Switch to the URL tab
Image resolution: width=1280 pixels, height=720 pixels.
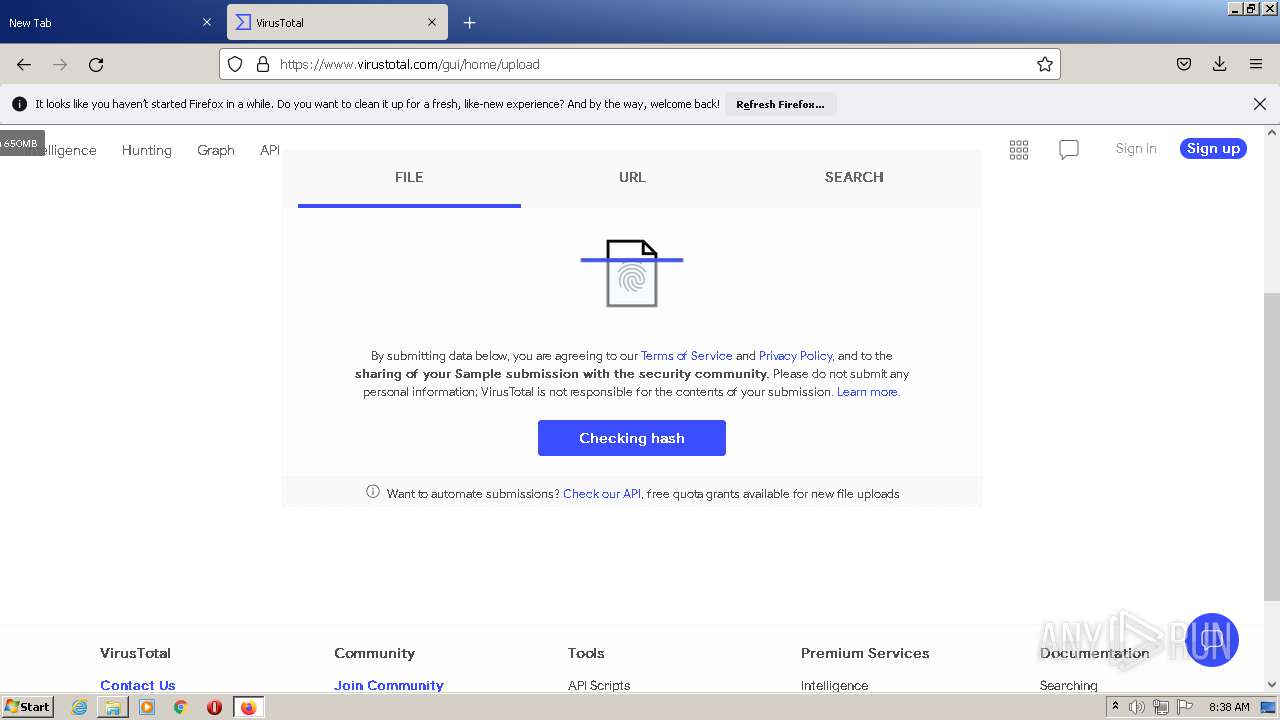[632, 177]
